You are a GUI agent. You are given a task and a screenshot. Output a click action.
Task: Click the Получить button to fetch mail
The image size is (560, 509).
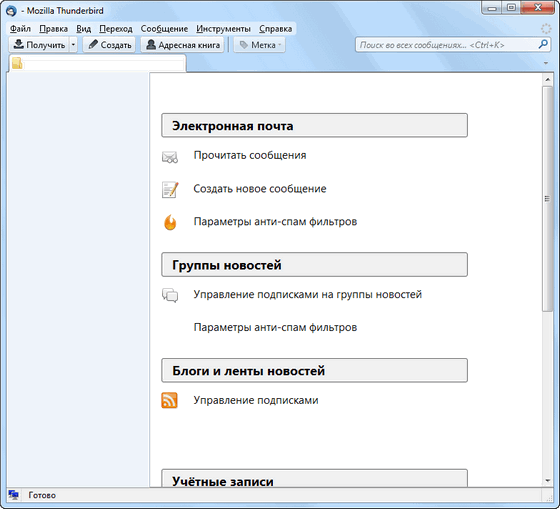39,45
